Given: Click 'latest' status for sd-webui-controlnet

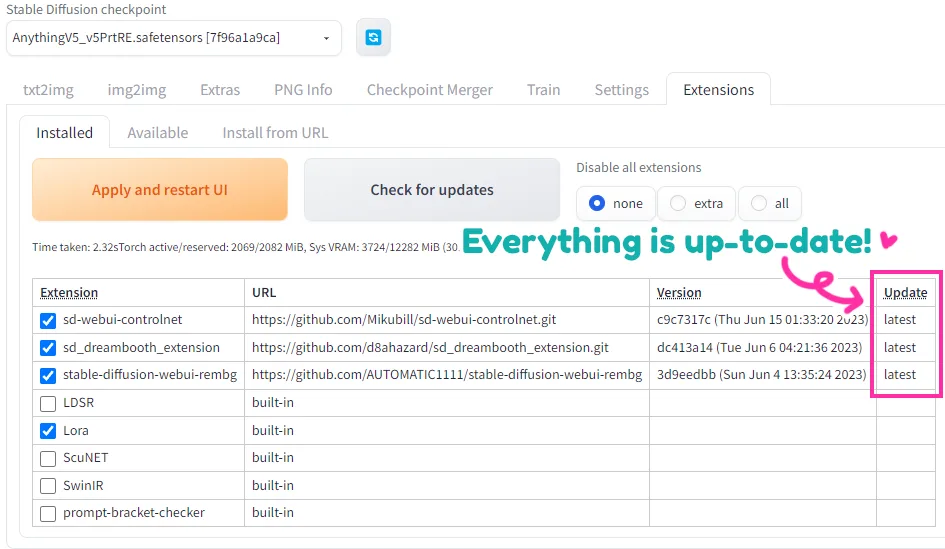Looking at the screenshot, I should click(900, 319).
